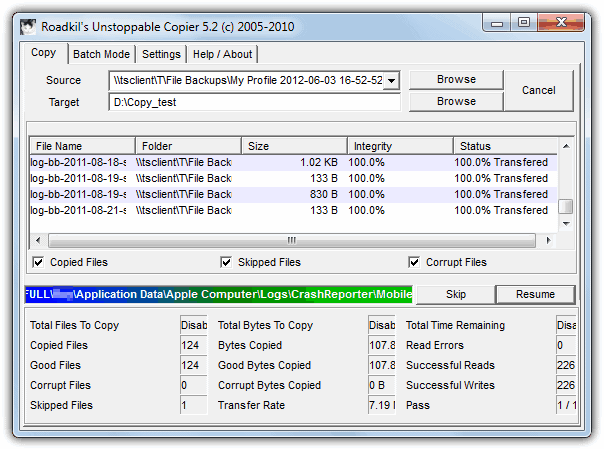The image size is (604, 449).
Task: Click the app icon in title bar
Action: [x=29, y=20]
